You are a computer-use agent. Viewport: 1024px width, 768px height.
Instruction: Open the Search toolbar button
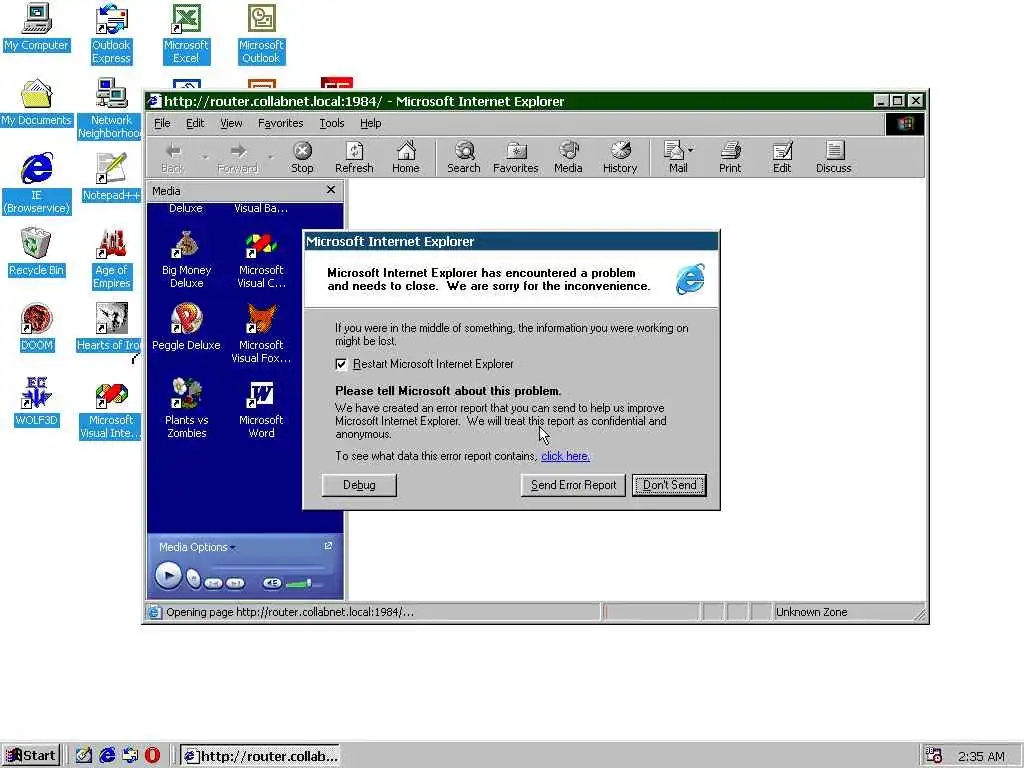464,157
